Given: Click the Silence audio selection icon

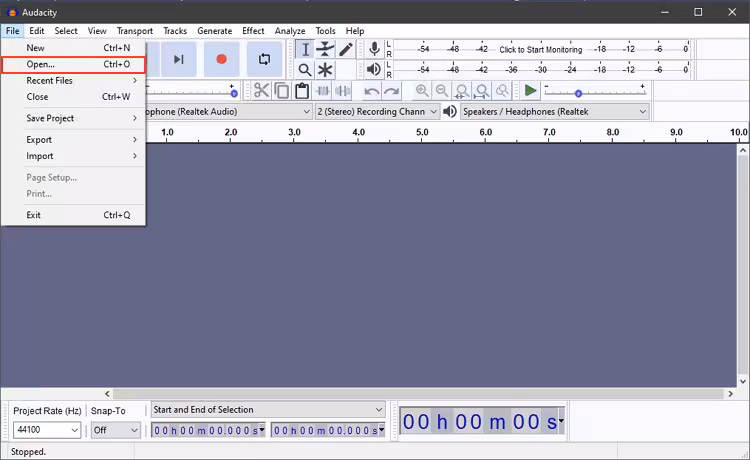Looking at the screenshot, I should (343, 90).
